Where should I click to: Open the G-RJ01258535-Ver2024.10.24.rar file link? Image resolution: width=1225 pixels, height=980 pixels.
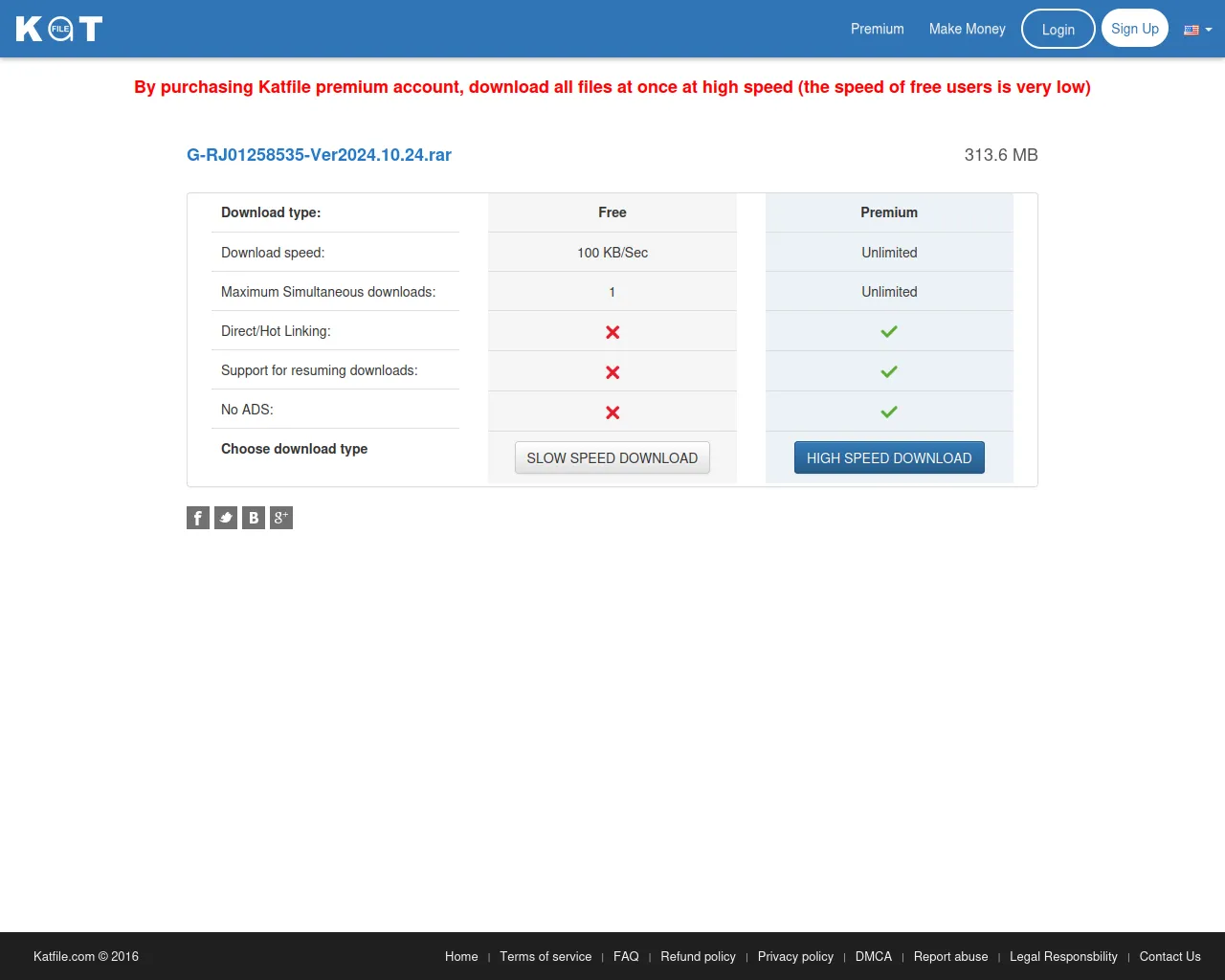[x=319, y=155]
